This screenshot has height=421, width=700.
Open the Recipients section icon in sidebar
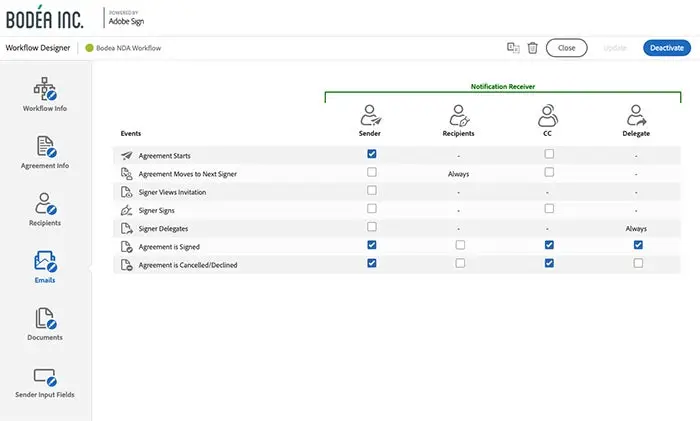44,203
